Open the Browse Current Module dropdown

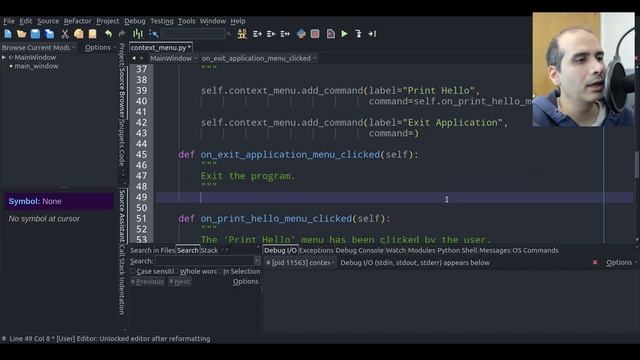coord(38,47)
